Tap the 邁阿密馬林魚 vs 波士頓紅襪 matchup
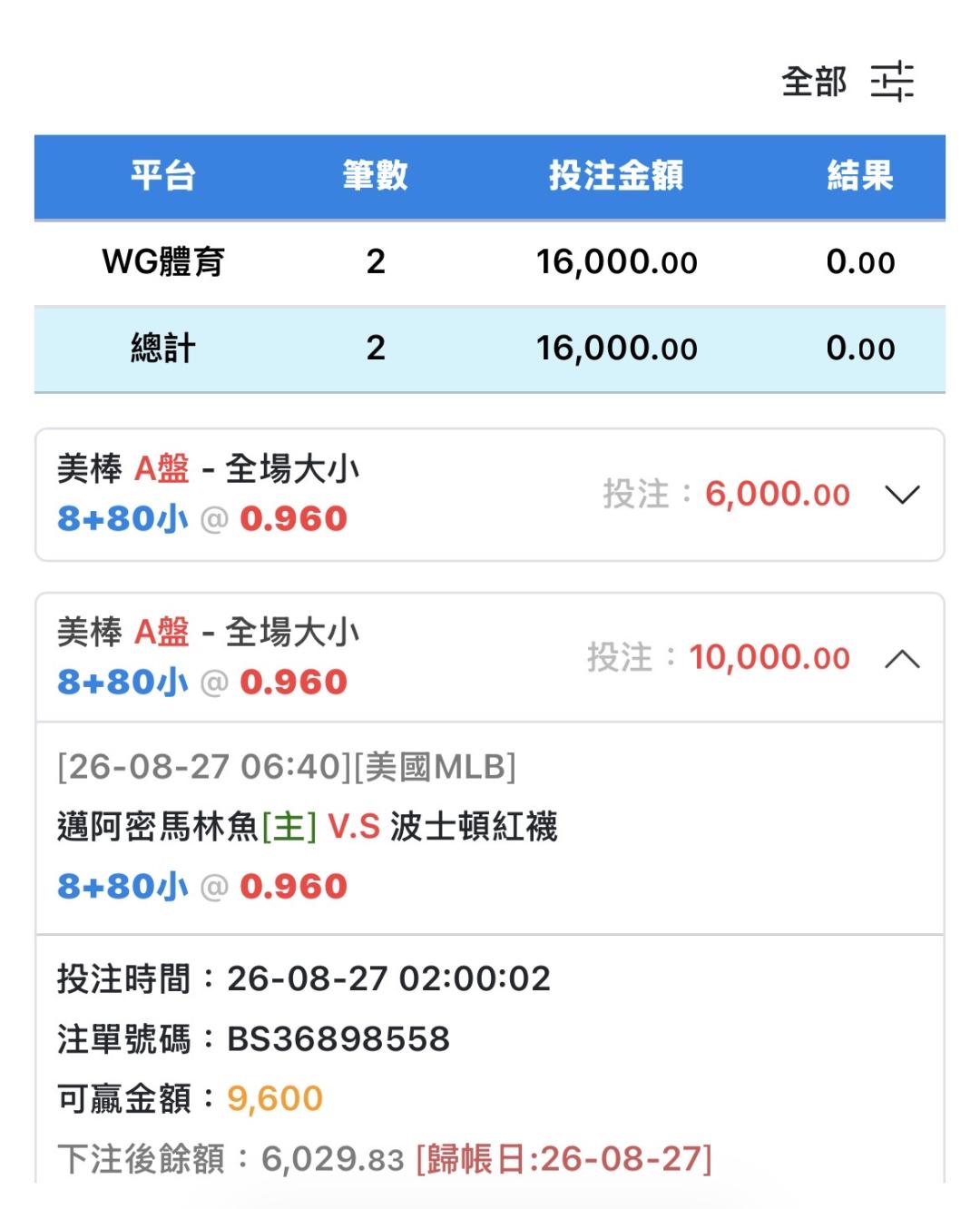The height and width of the screenshot is (1209, 980). click(308, 827)
